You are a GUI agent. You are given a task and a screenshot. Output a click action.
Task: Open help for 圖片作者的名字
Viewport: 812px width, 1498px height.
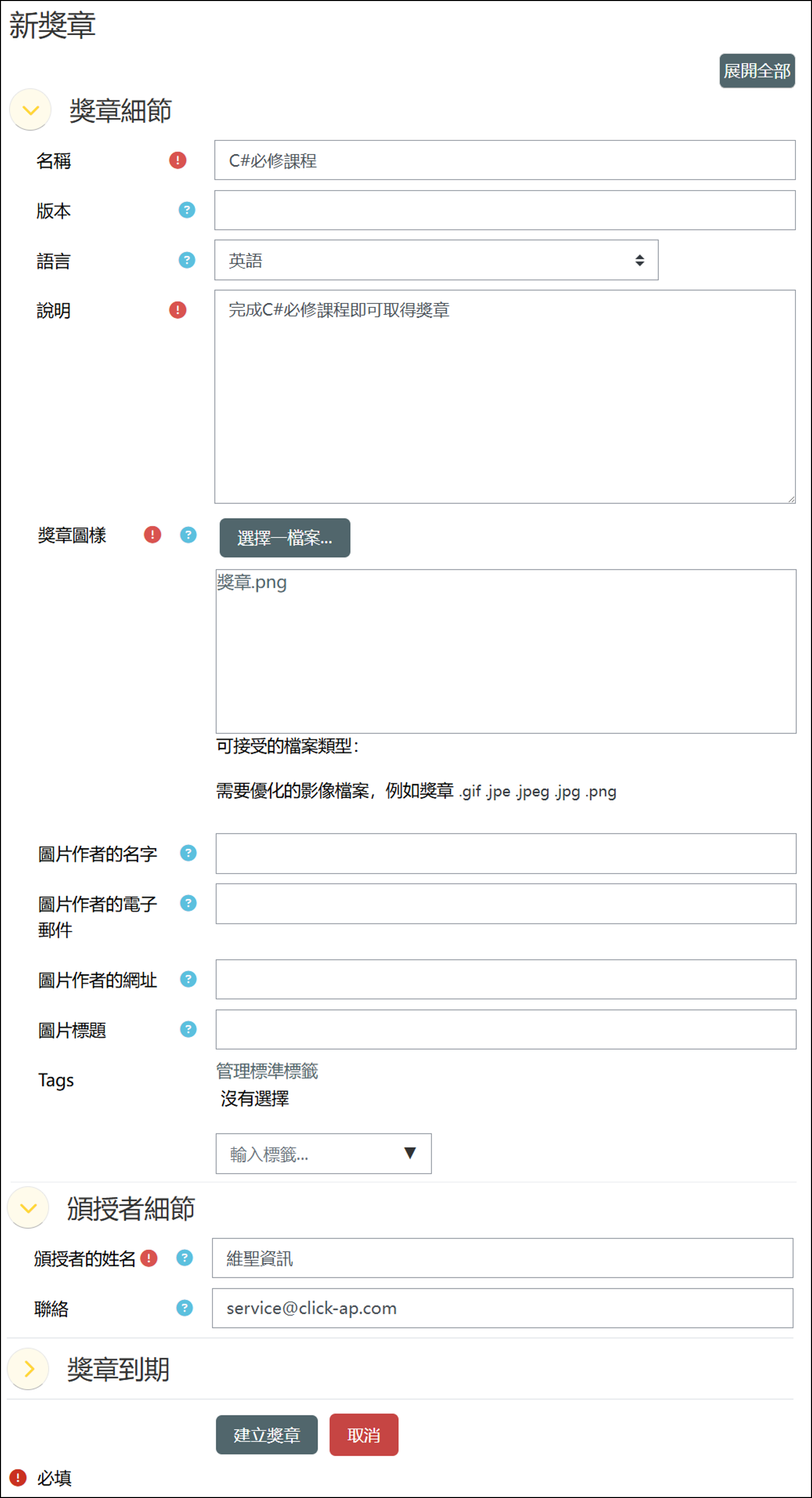pyautogui.click(x=188, y=853)
